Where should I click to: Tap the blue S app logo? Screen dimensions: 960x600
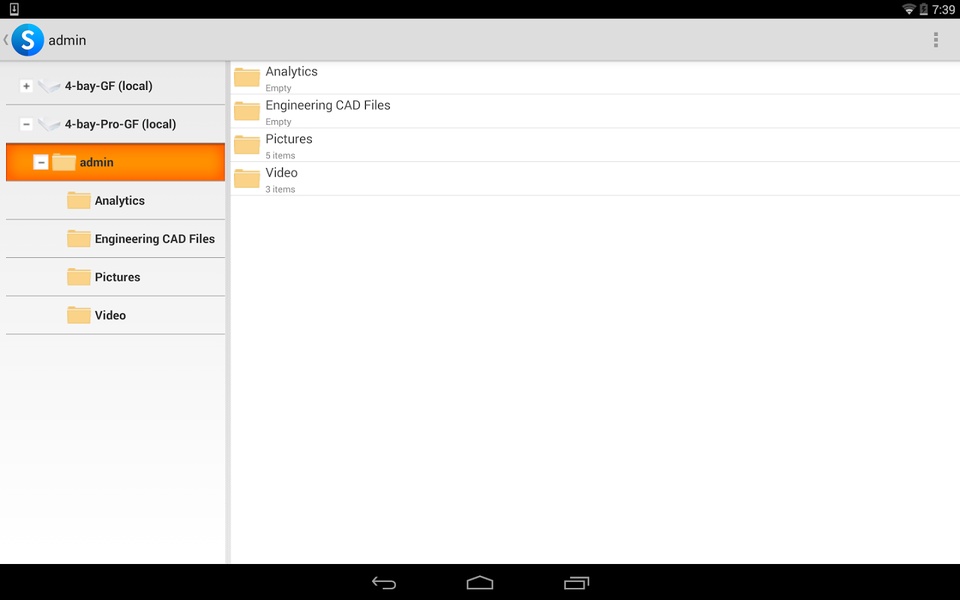(x=28, y=40)
